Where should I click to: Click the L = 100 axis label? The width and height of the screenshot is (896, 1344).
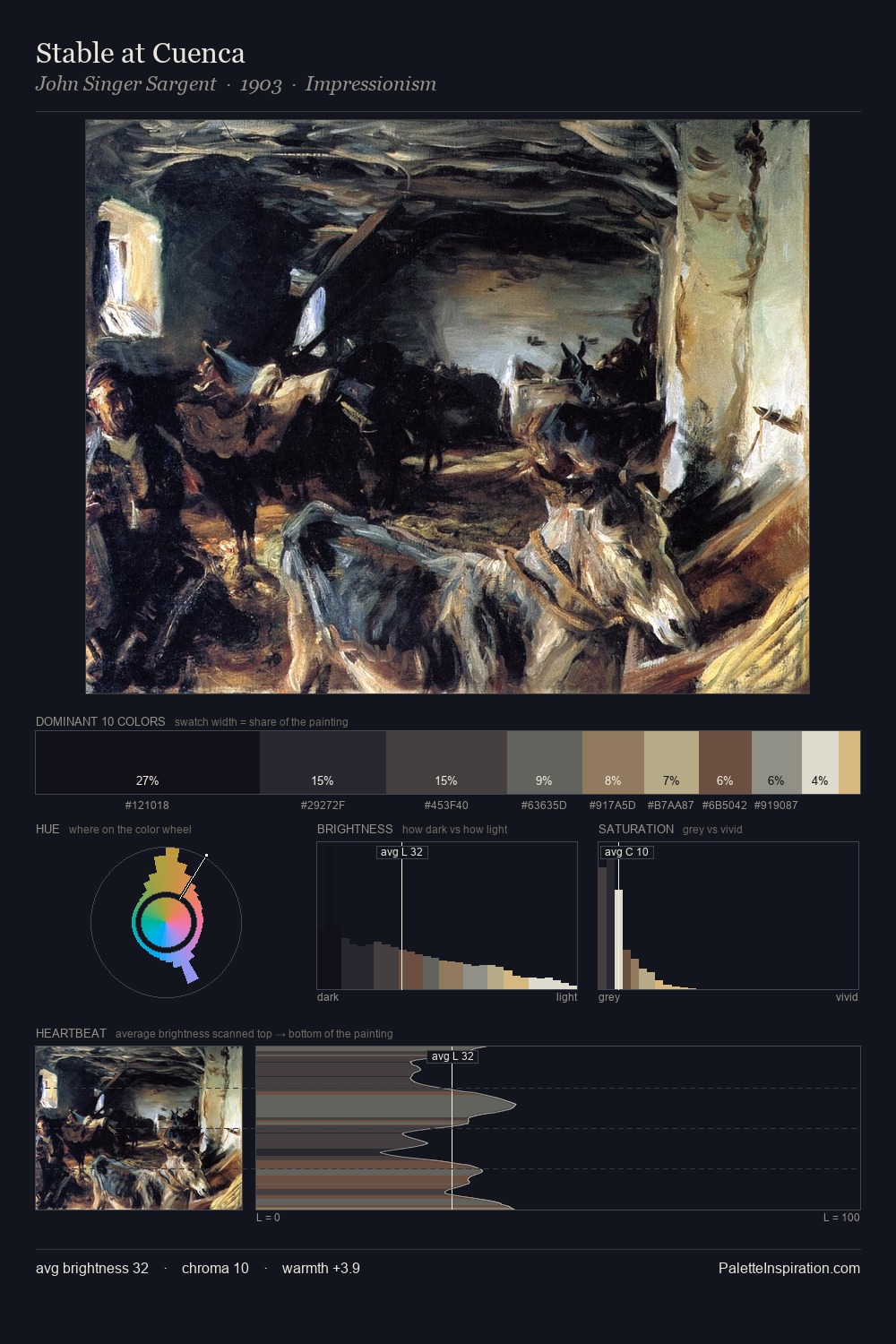pos(841,1218)
